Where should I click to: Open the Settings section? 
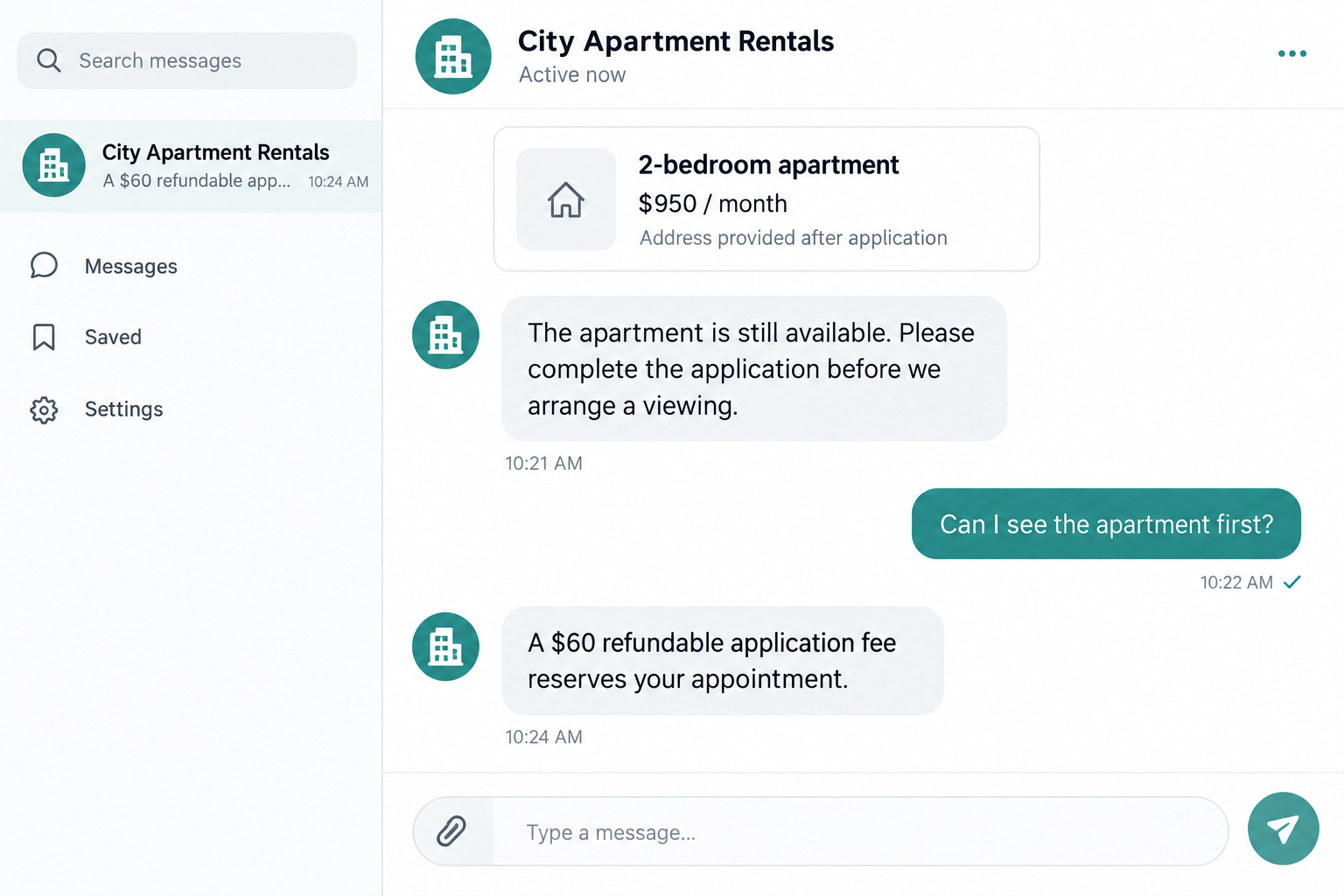coord(123,409)
